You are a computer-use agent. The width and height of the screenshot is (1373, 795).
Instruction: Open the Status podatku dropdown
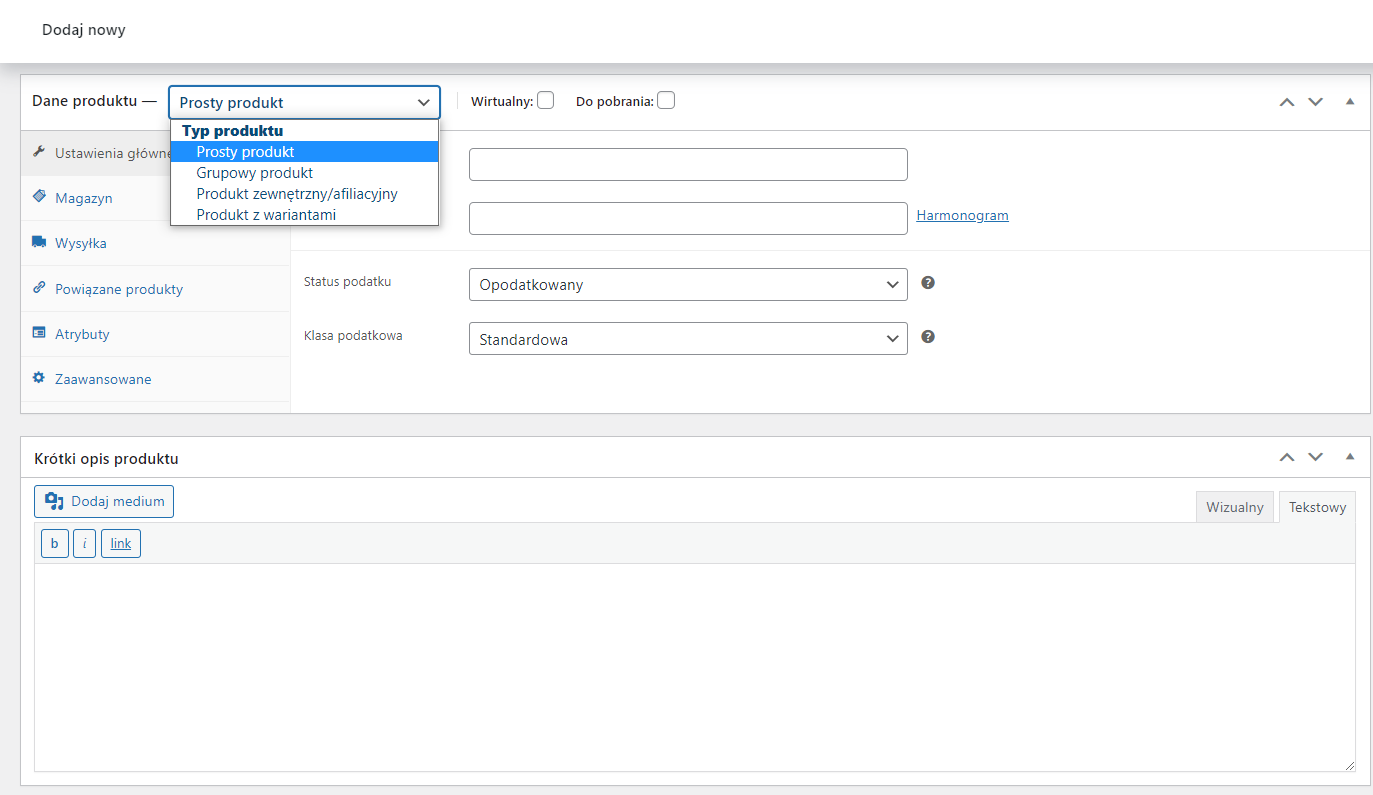tap(687, 285)
